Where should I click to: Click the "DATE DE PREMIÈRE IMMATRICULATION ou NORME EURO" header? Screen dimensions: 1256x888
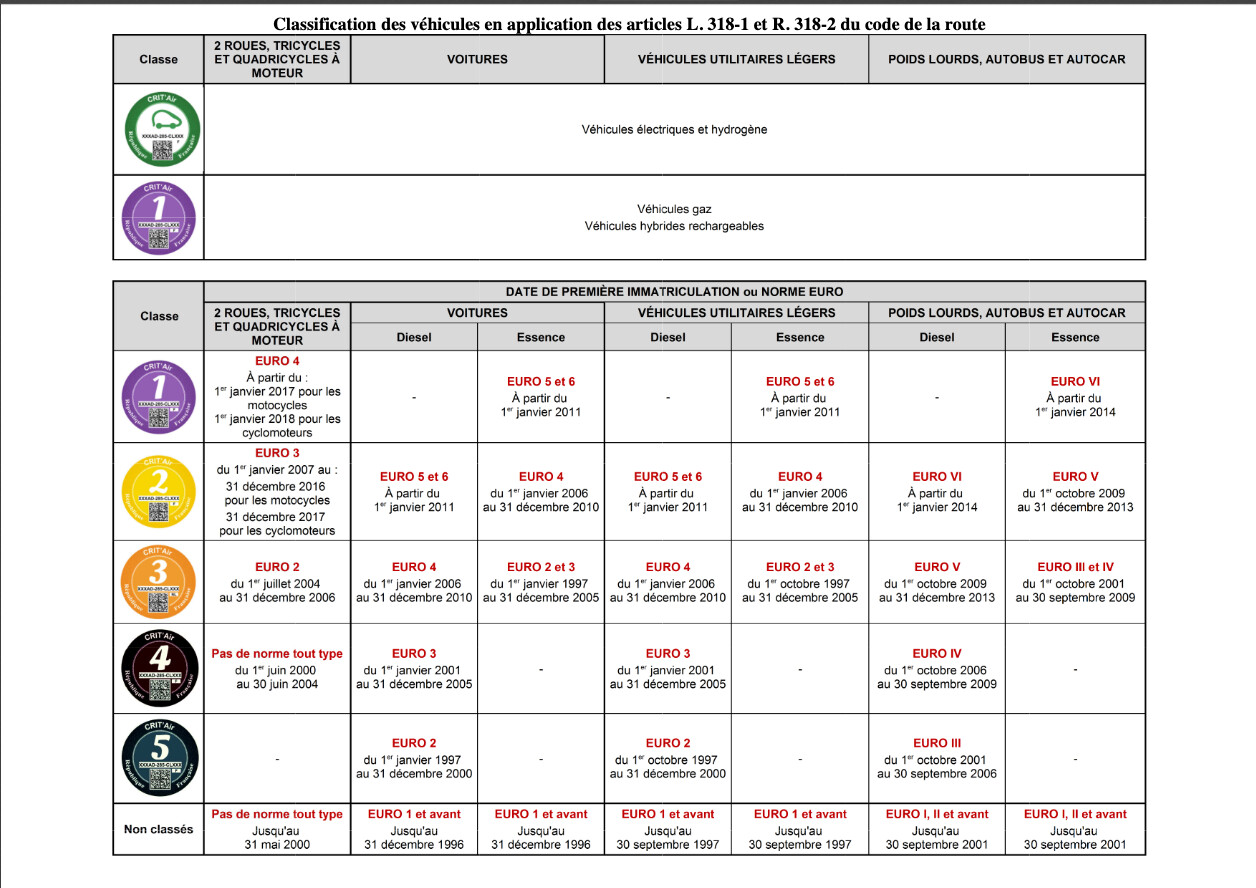(x=674, y=292)
